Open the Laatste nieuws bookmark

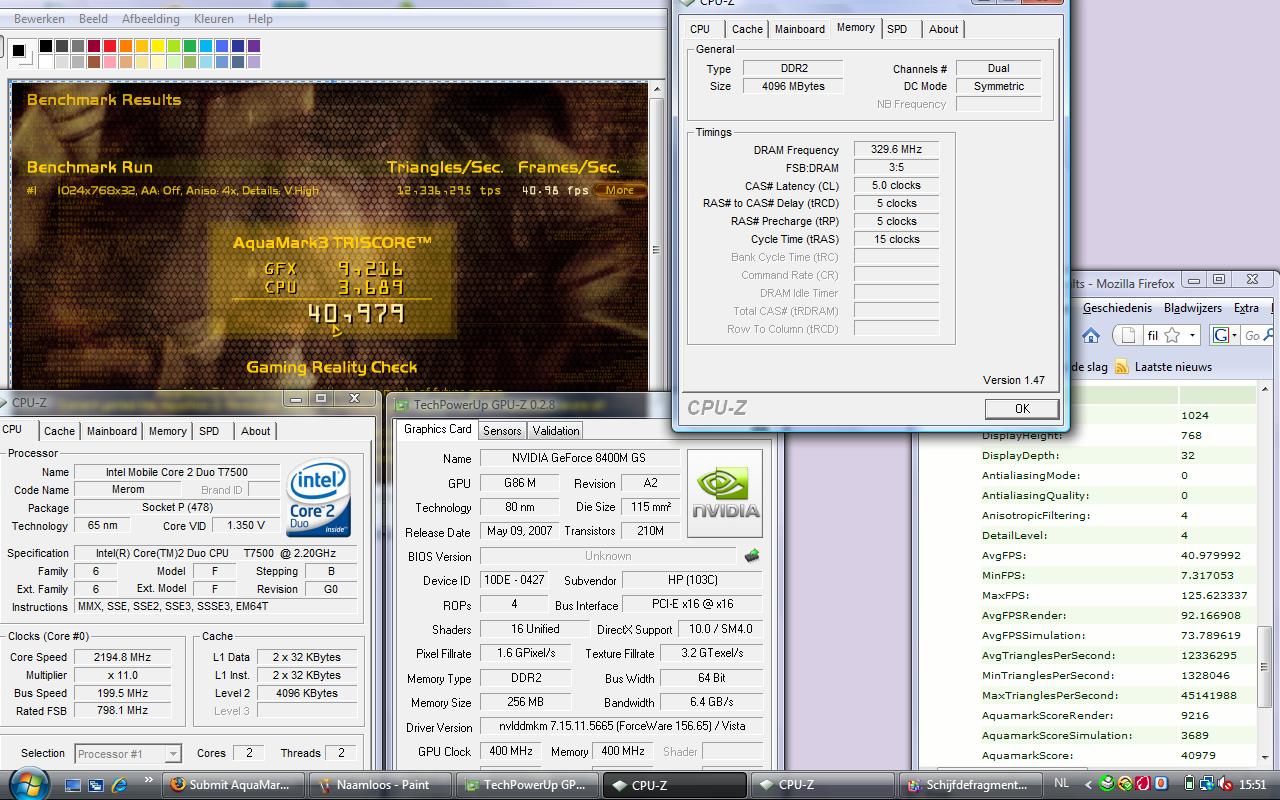pos(1173,367)
